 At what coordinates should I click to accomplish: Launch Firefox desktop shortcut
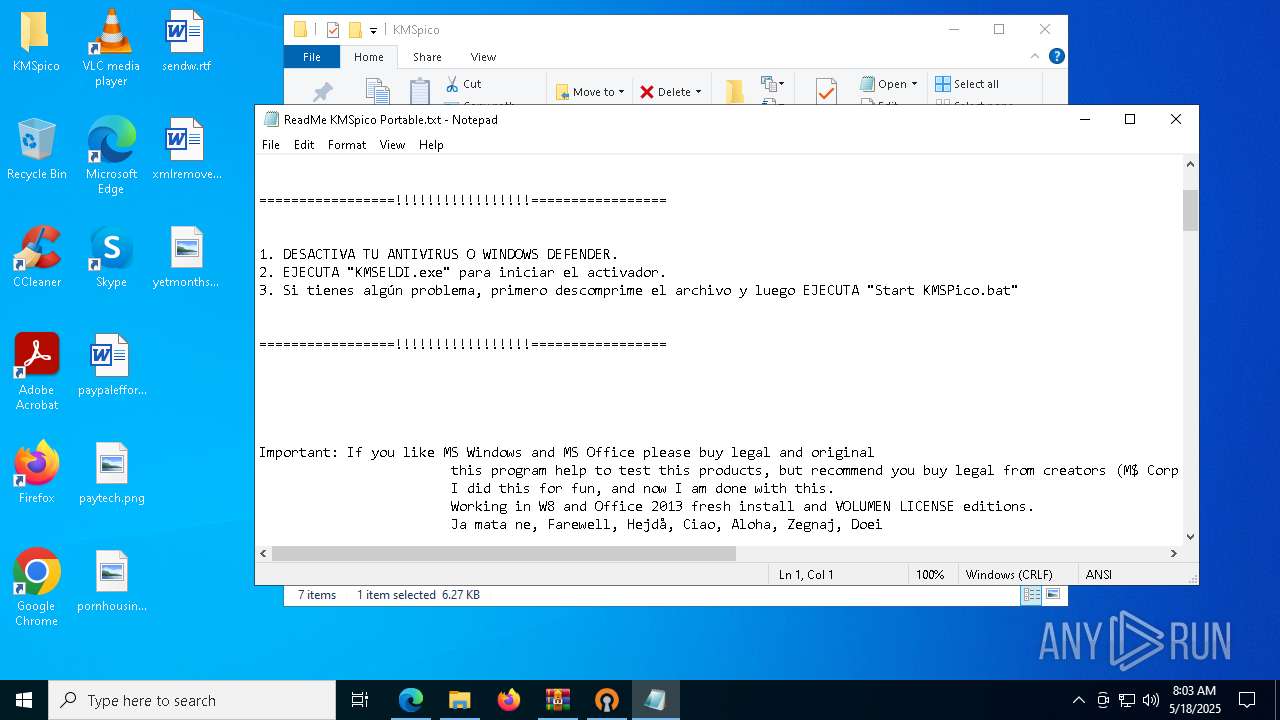[37, 474]
